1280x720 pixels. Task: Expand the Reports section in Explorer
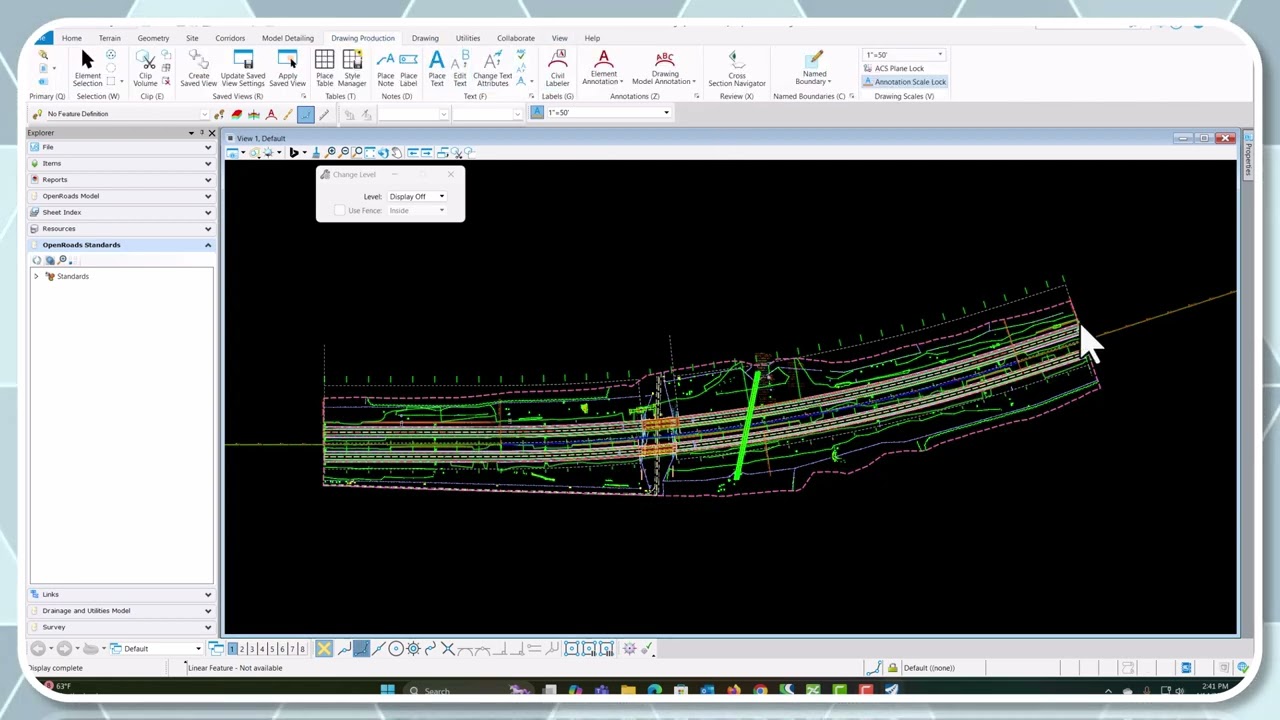click(121, 180)
